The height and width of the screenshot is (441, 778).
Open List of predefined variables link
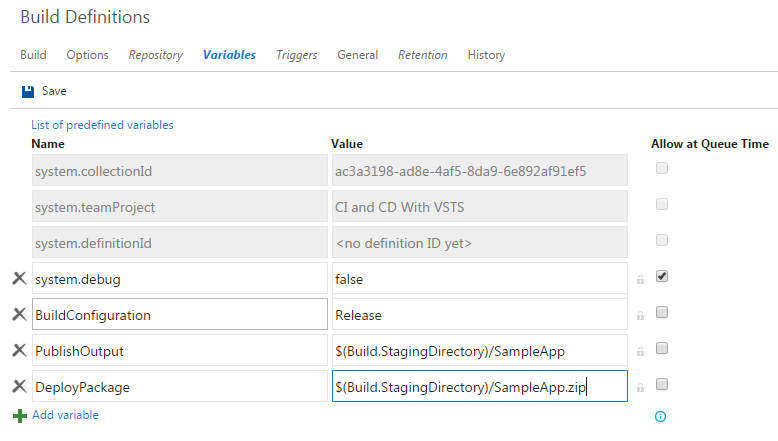click(102, 125)
